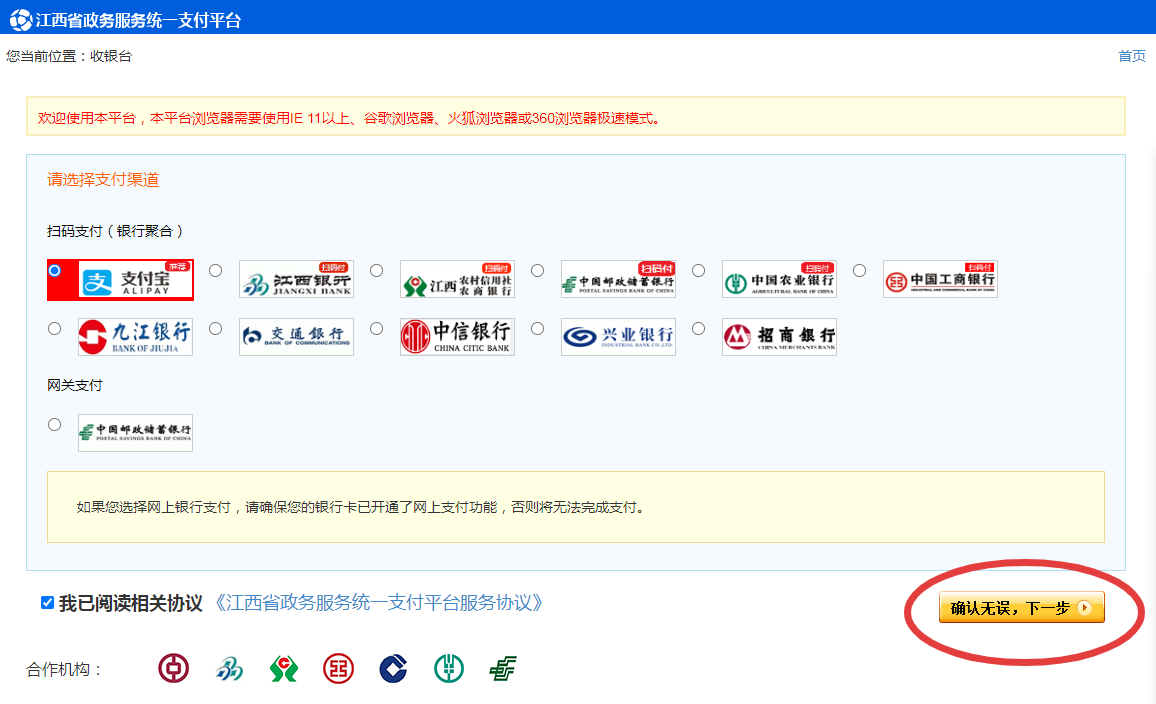1156x704 pixels.
Task: Click ICBC partner icon at bottom
Action: pyautogui.click(x=338, y=669)
